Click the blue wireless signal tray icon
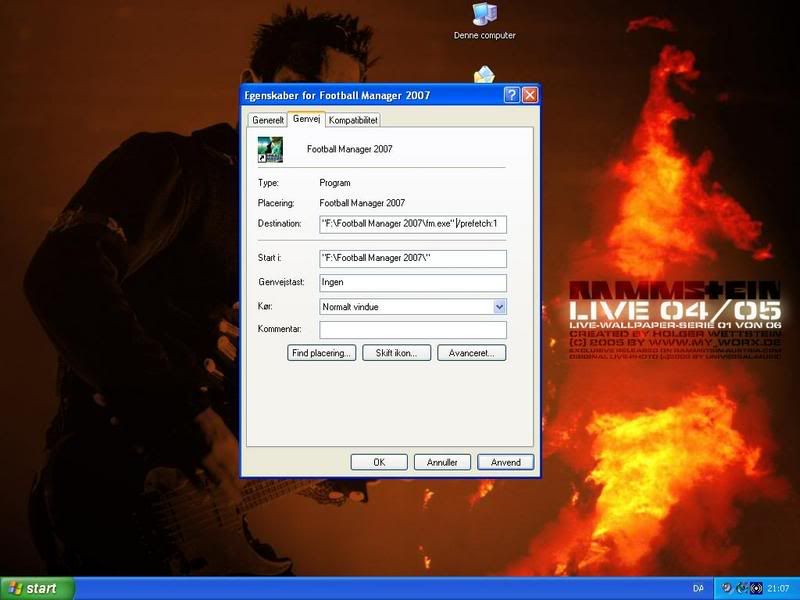Viewport: 800px width, 600px height. (x=758, y=588)
